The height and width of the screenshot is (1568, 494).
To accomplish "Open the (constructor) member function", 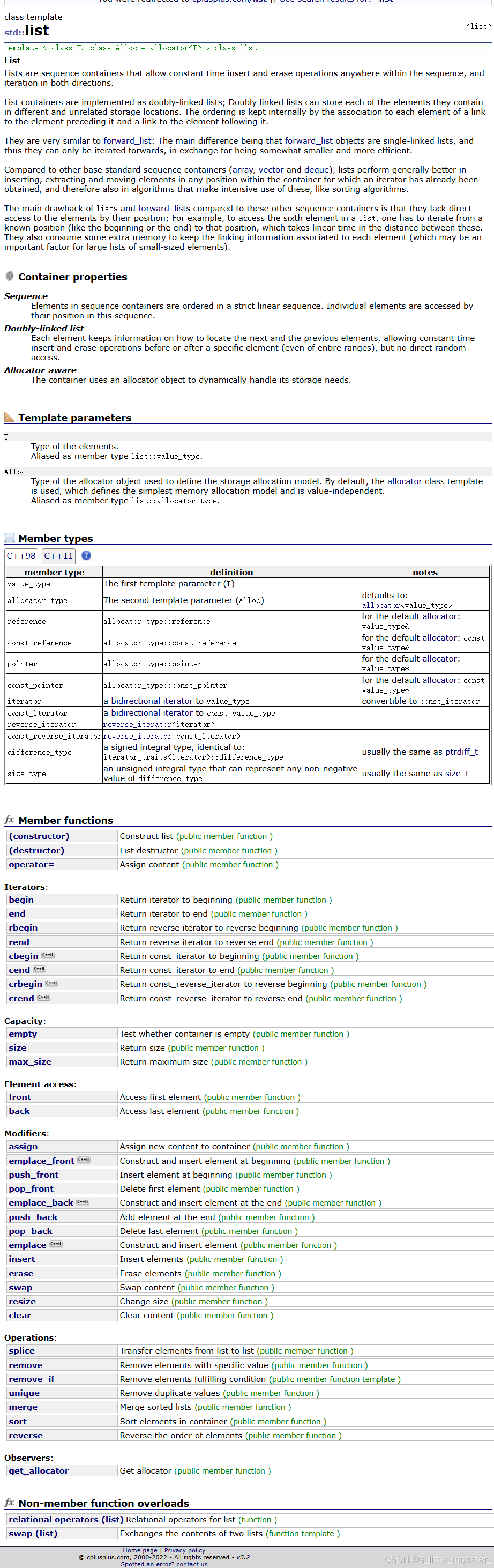I will [x=39, y=836].
